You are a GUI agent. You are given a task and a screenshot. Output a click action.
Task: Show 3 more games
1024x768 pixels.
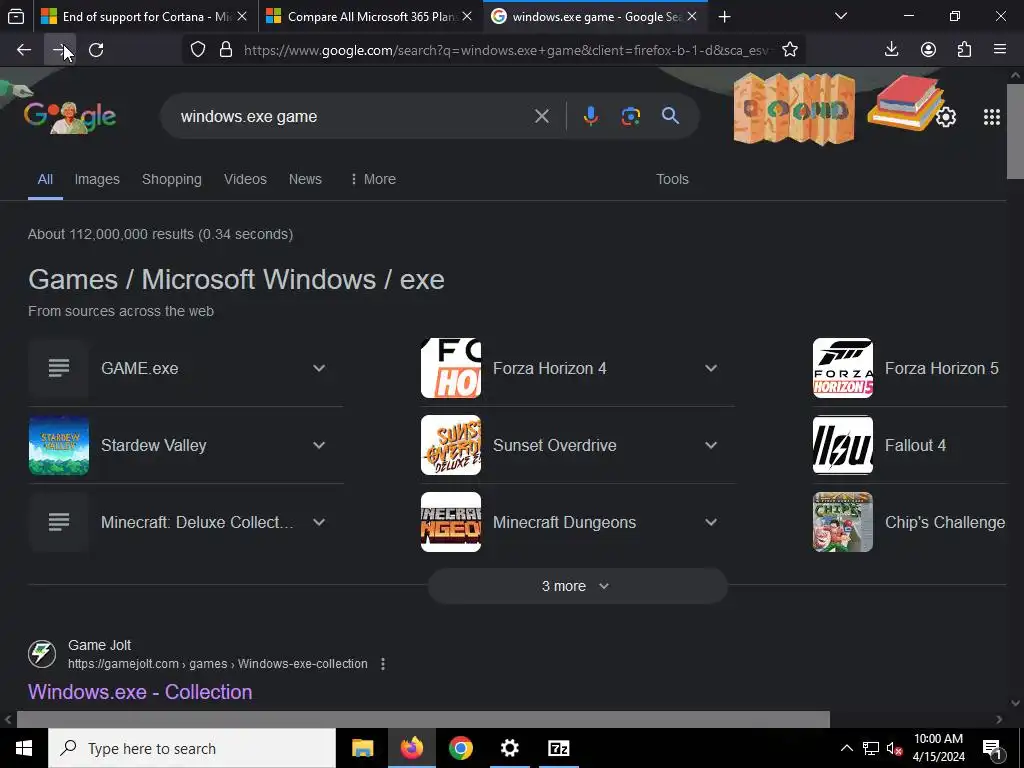click(577, 586)
